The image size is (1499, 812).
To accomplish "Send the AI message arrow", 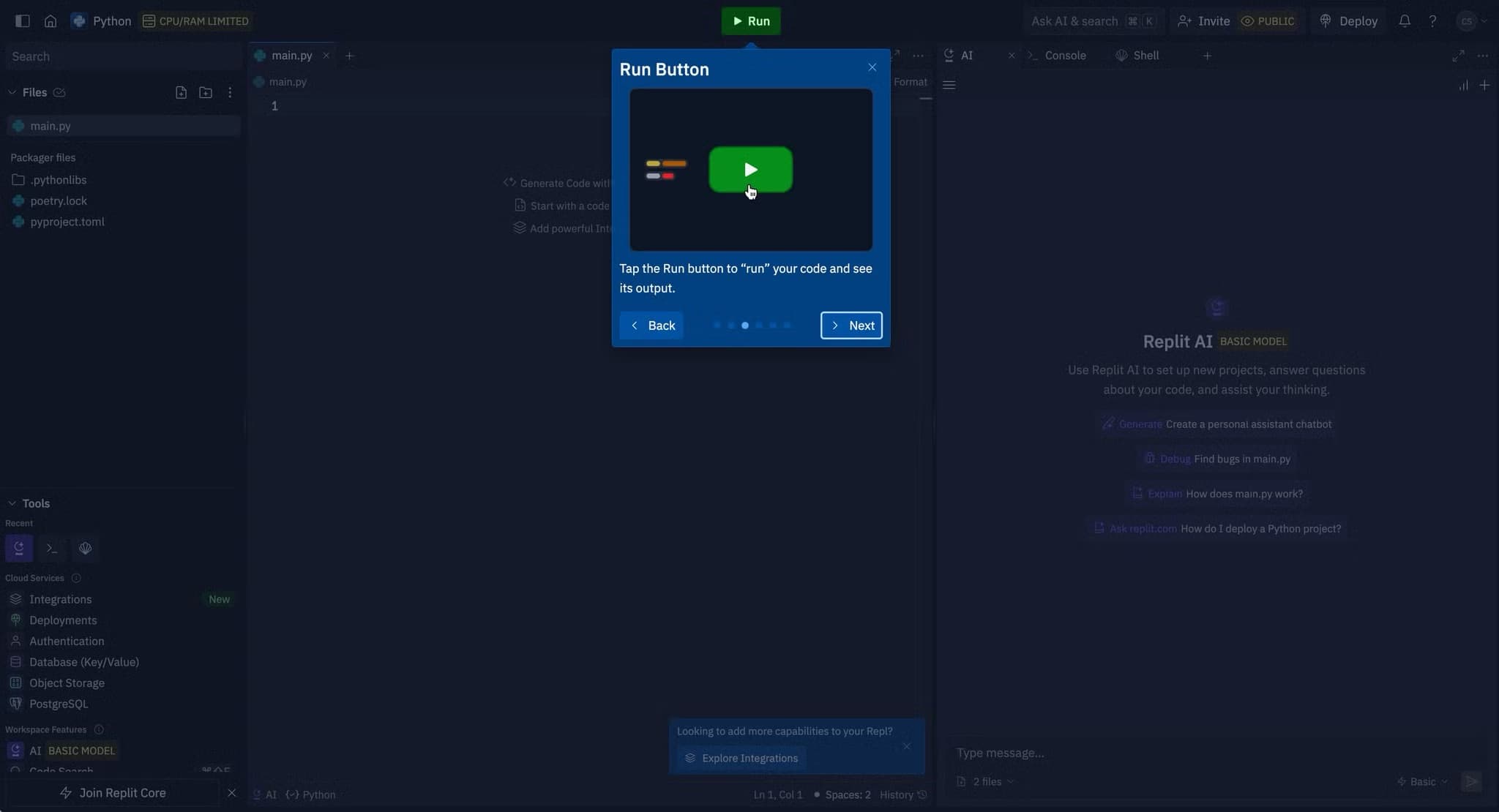I will [x=1471, y=781].
